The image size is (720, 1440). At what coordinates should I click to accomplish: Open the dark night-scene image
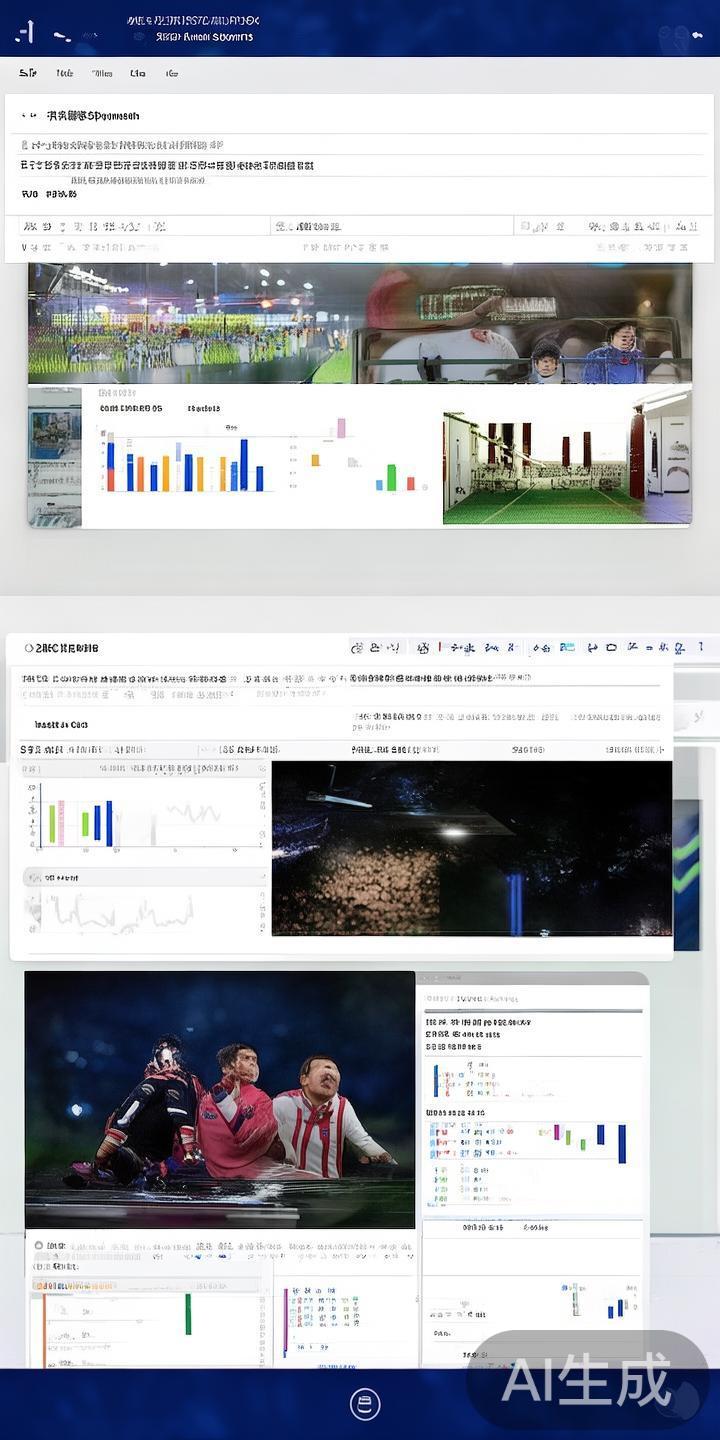(x=472, y=849)
